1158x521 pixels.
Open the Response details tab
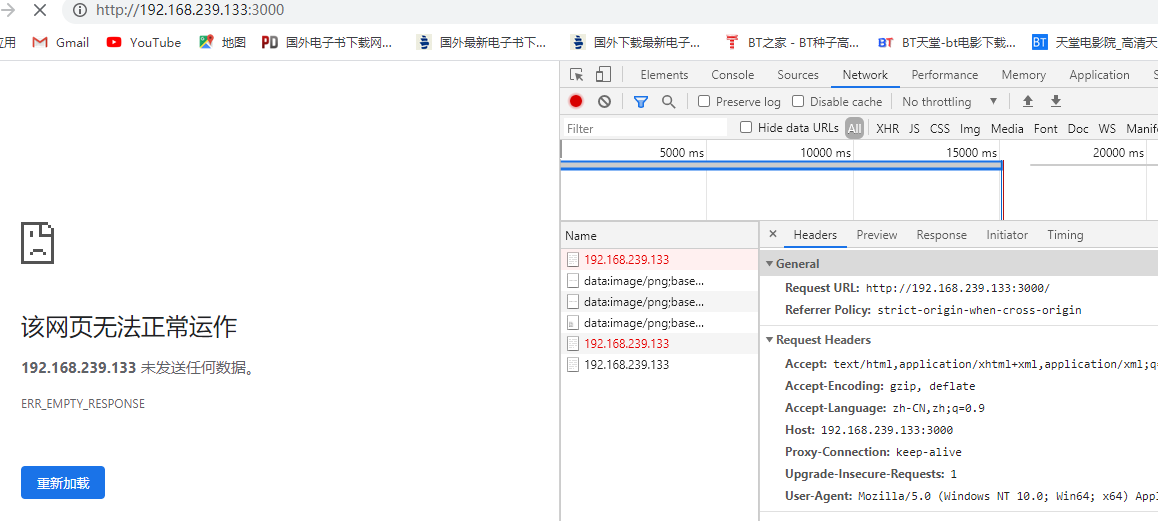941,235
